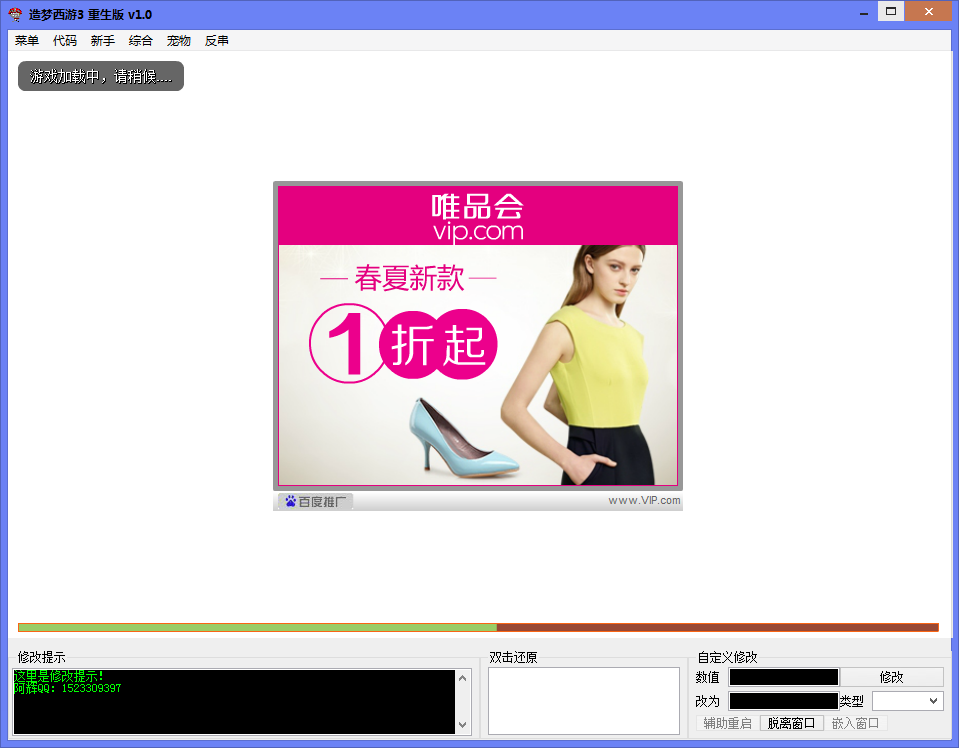Close the 造梦西游3 window
This screenshot has height=748, width=959.
[928, 12]
